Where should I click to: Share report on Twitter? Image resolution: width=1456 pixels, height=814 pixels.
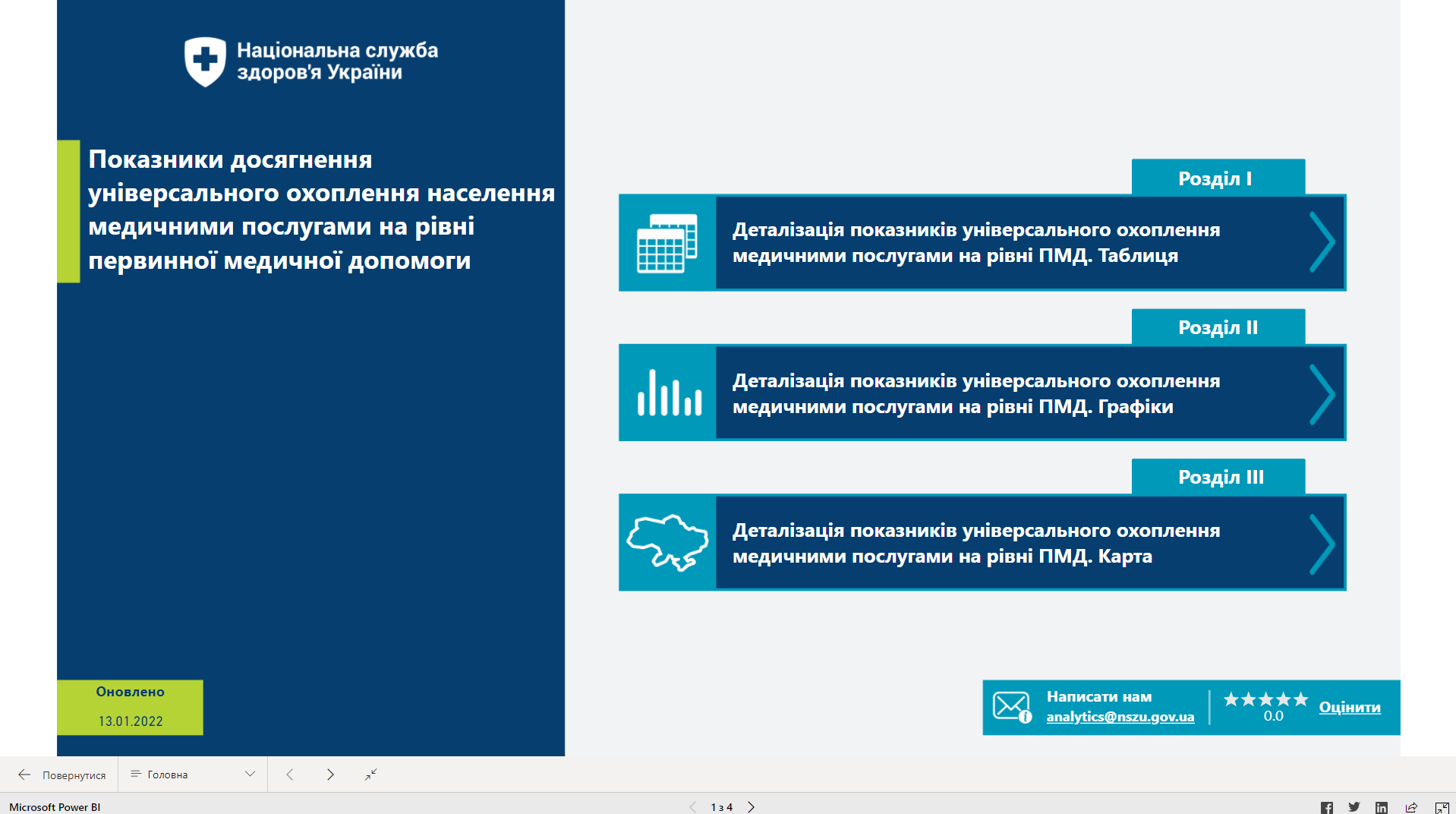[x=1354, y=807]
